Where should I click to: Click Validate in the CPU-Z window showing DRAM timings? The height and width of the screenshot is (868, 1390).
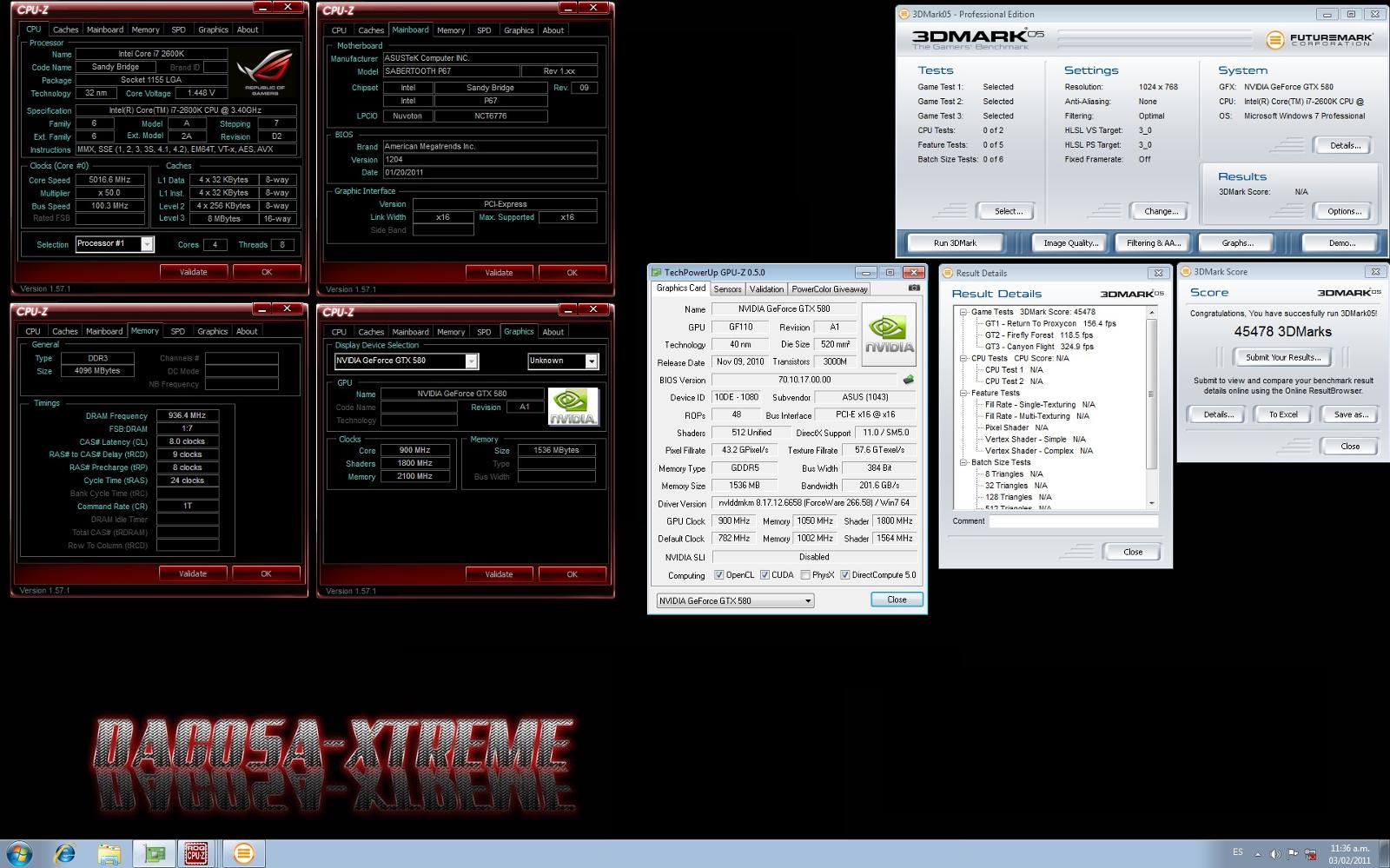pyautogui.click(x=193, y=573)
